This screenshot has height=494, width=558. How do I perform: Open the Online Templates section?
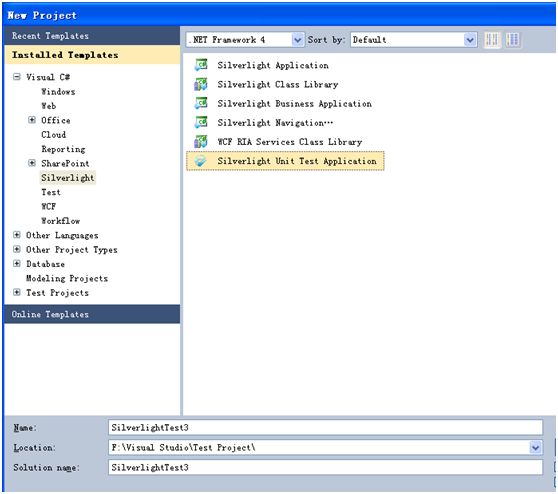coord(92,314)
